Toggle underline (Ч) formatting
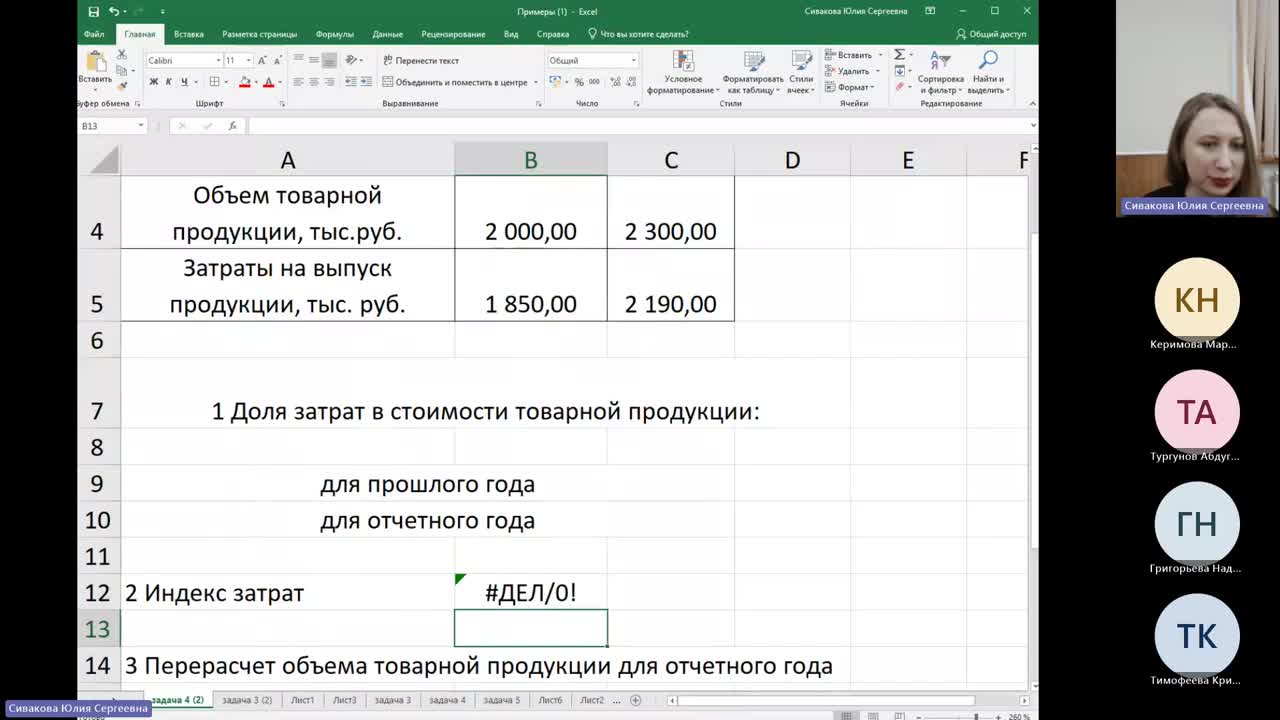The height and width of the screenshot is (720, 1280). 184,82
